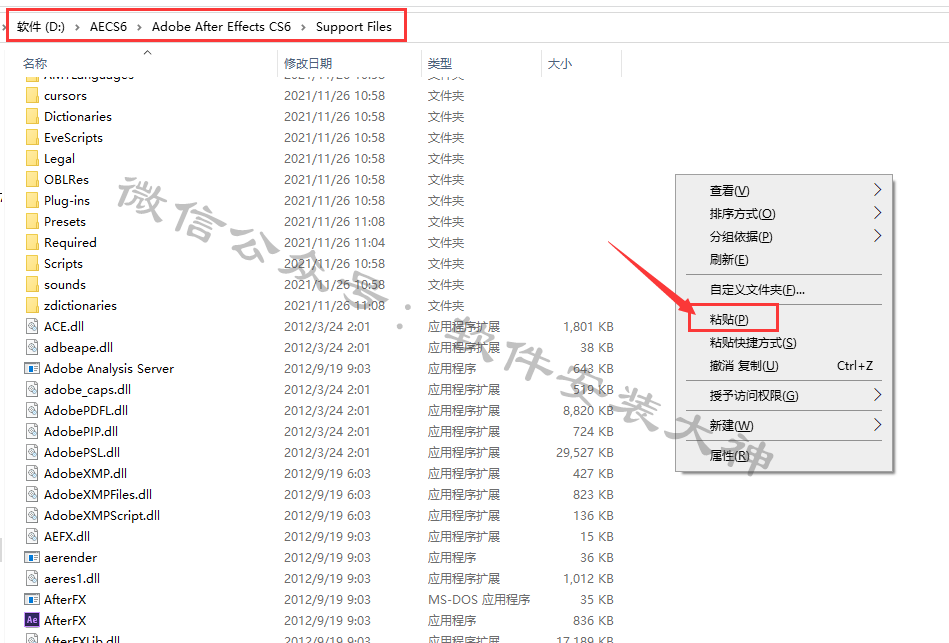949x643 pixels.
Task: Sort by the 大小 column header
Action: [560, 64]
